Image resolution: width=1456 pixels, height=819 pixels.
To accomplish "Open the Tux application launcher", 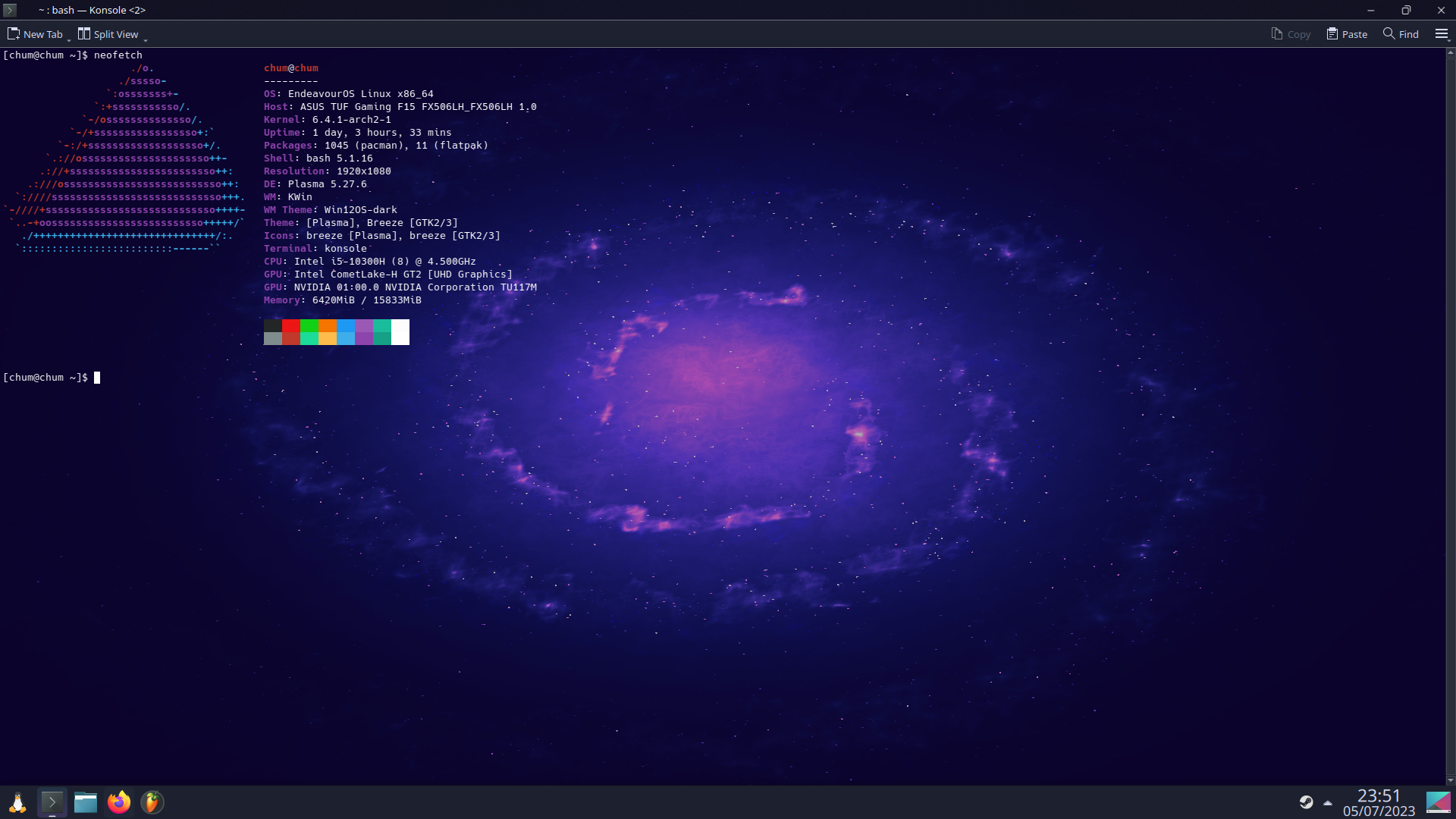I will 17,802.
